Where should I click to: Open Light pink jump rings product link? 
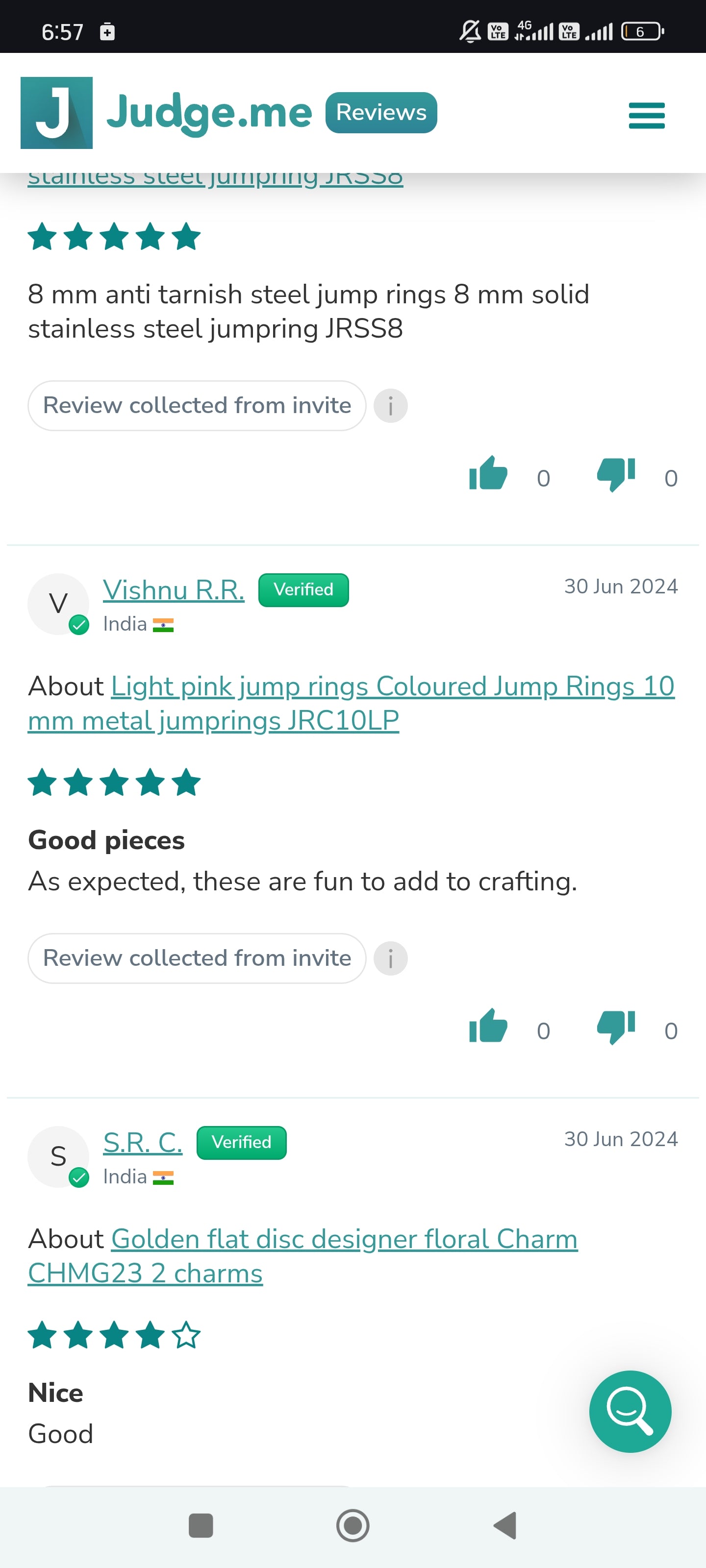tap(351, 703)
